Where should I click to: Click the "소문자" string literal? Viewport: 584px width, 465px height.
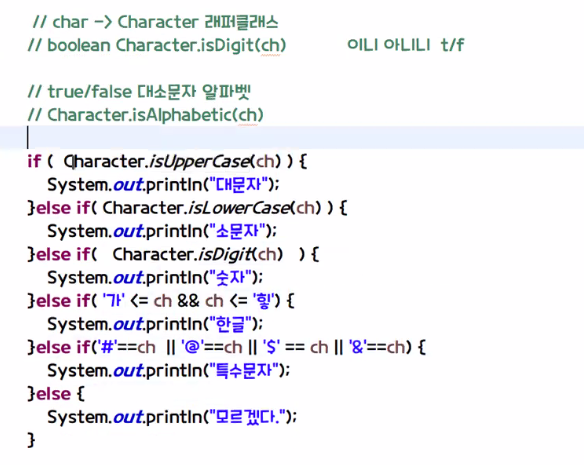tap(237, 231)
